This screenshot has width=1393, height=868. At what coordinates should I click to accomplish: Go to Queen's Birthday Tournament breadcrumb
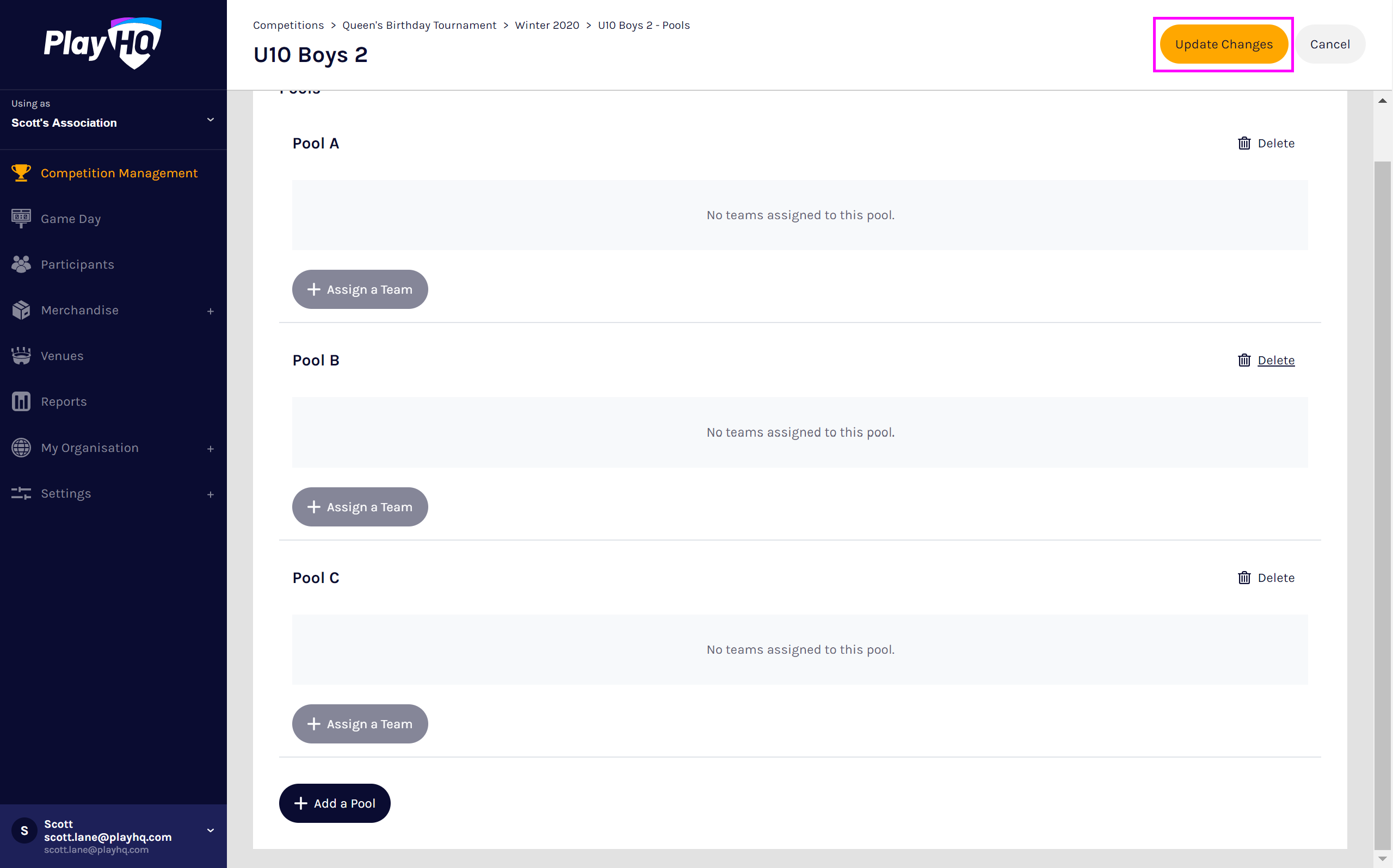(418, 25)
